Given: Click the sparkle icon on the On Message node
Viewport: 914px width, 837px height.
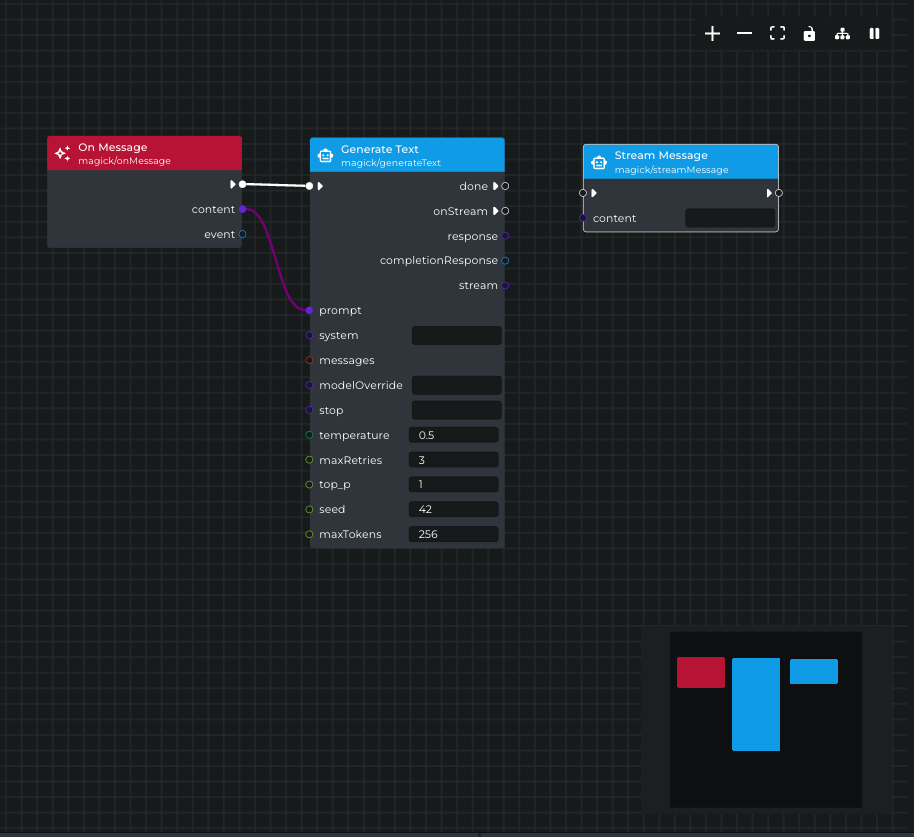Looking at the screenshot, I should (62, 153).
